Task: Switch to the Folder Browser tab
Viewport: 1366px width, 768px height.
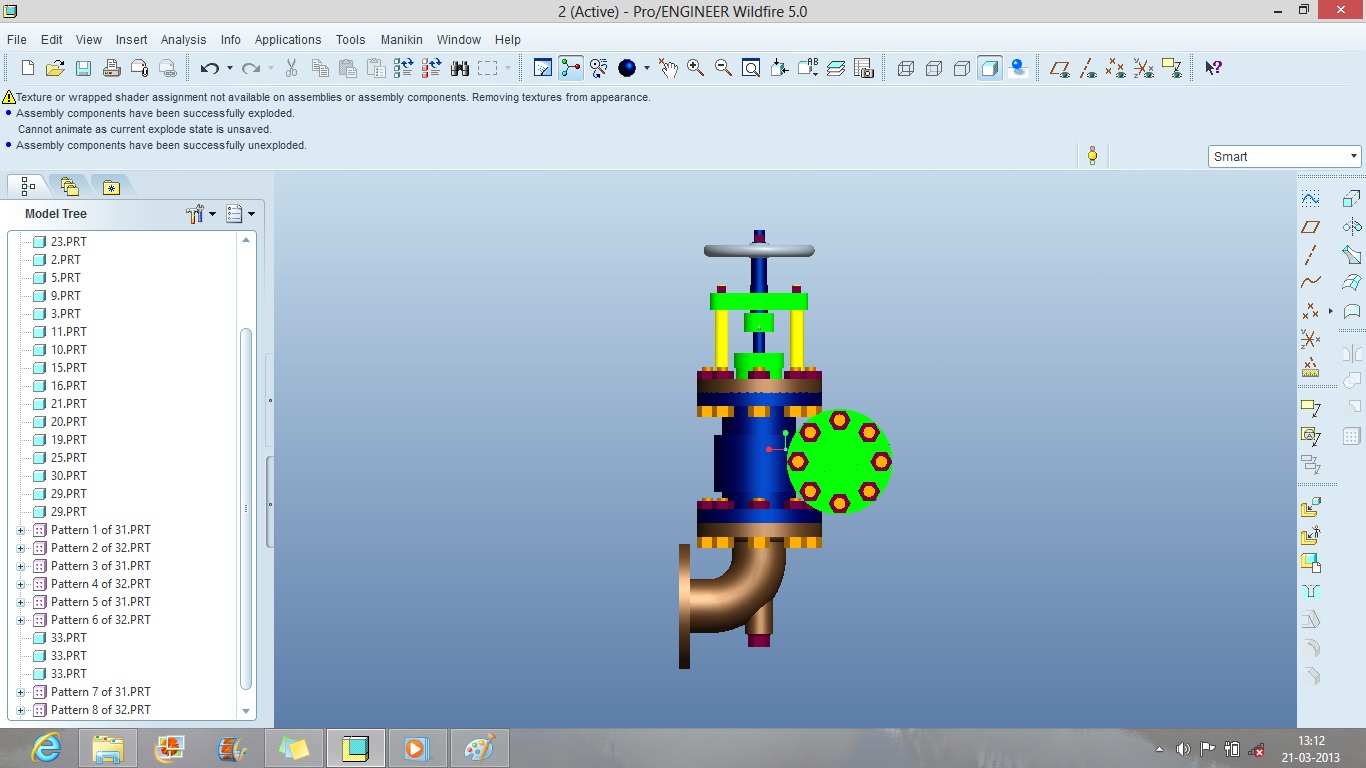Action: pyautogui.click(x=69, y=186)
